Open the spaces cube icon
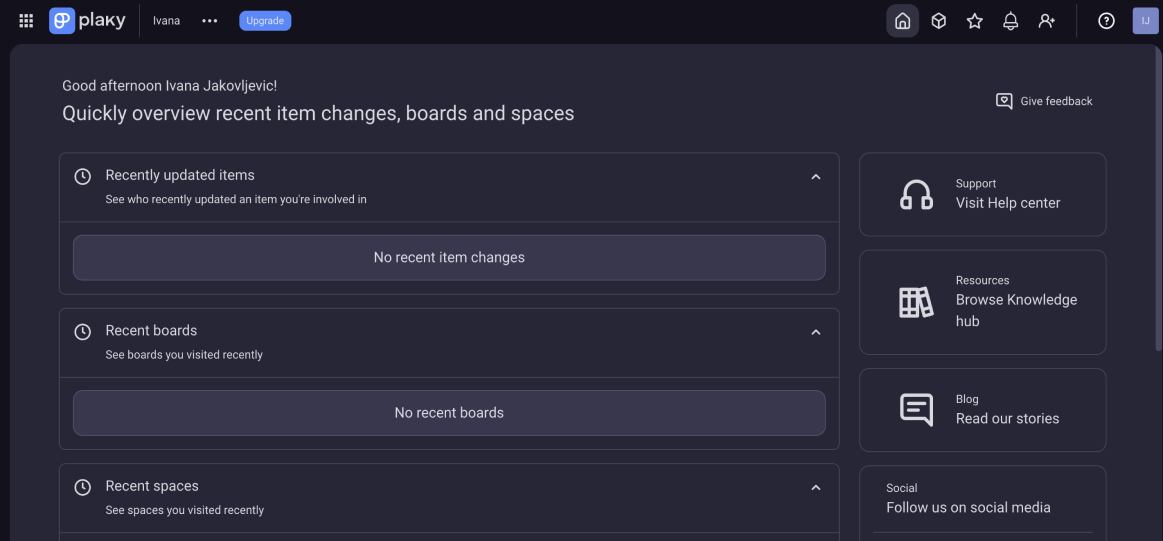 pyautogui.click(x=938, y=21)
